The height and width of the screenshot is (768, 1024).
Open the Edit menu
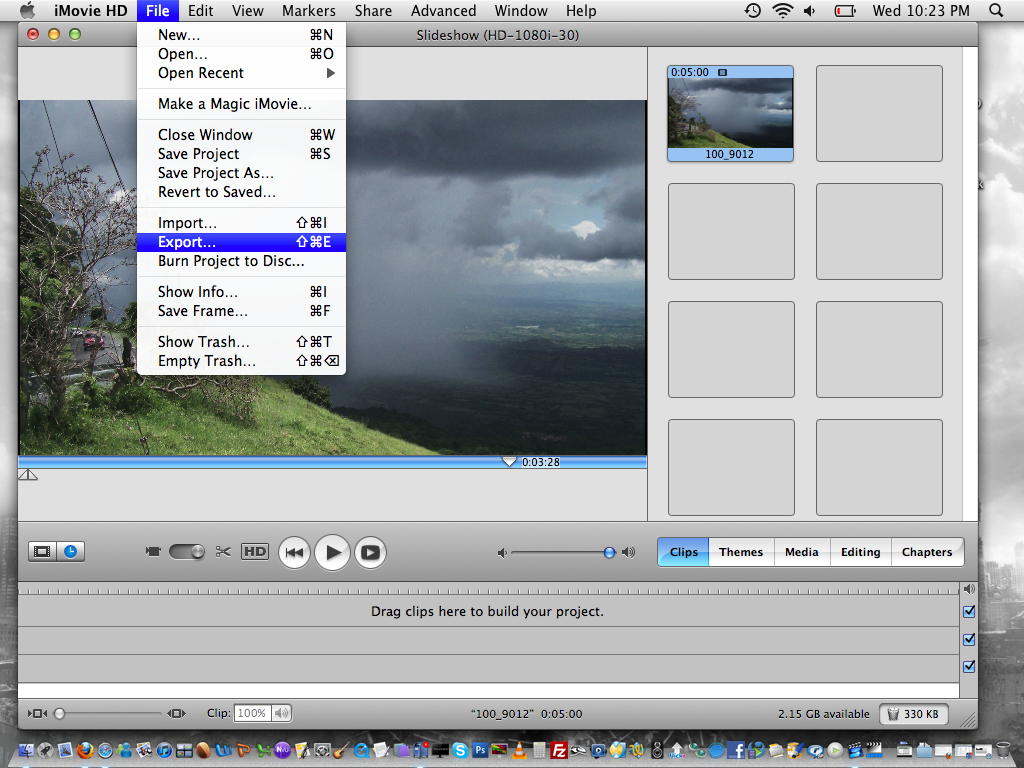pos(200,10)
